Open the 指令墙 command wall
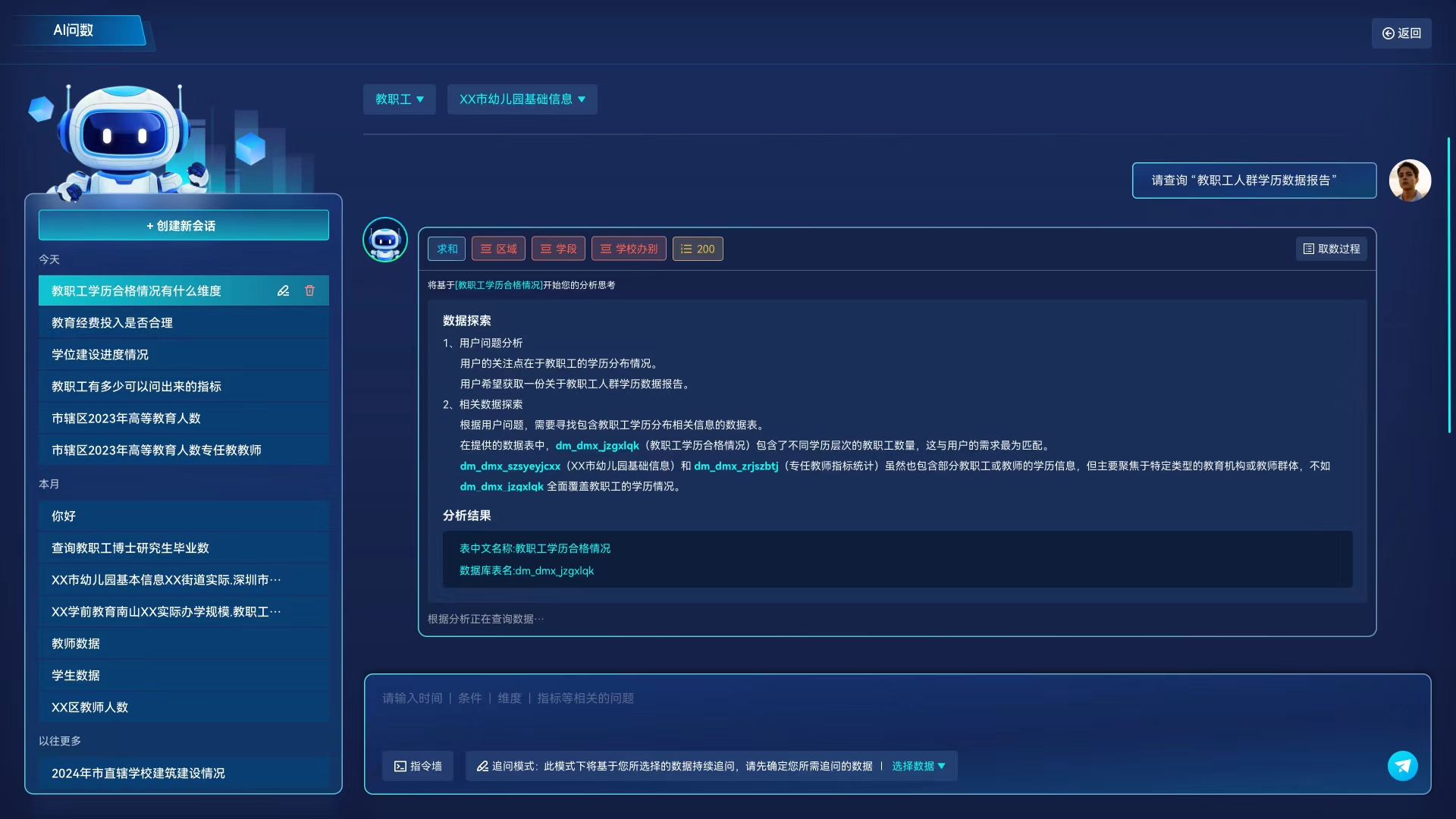The image size is (1456, 819). click(418, 767)
